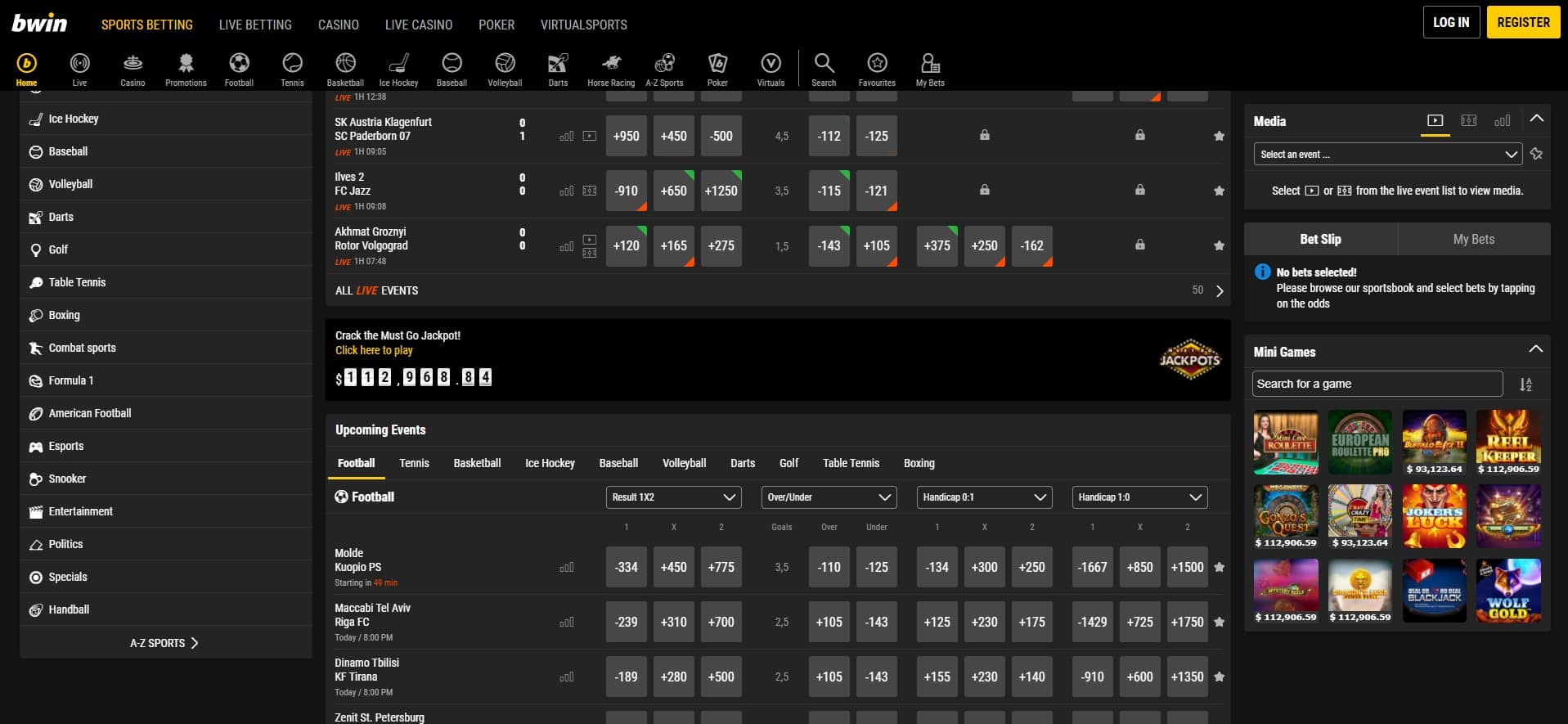1568x724 pixels.
Task: Click the Jackpots logo badge
Action: coord(1190,359)
